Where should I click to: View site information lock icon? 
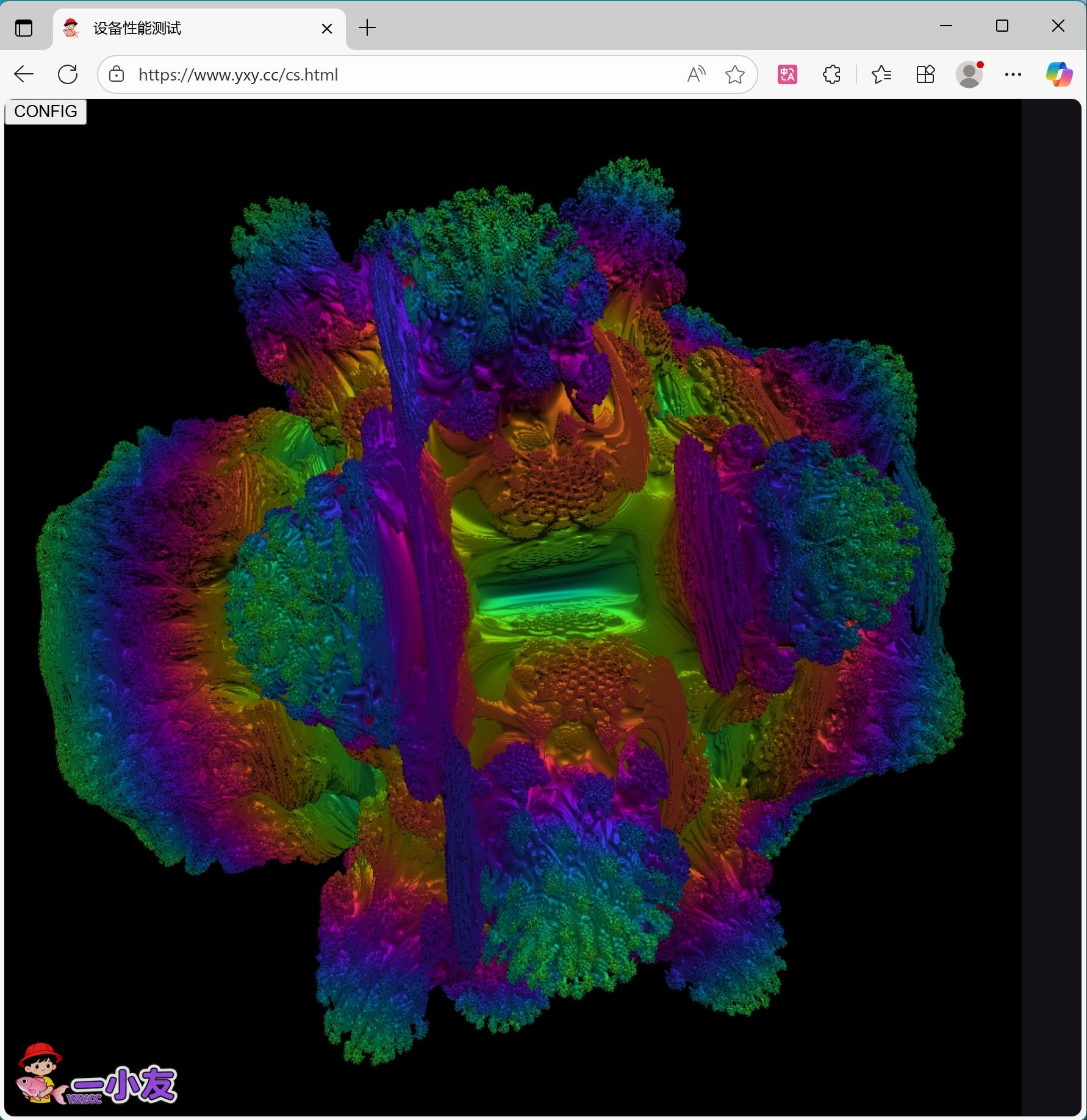[117, 74]
